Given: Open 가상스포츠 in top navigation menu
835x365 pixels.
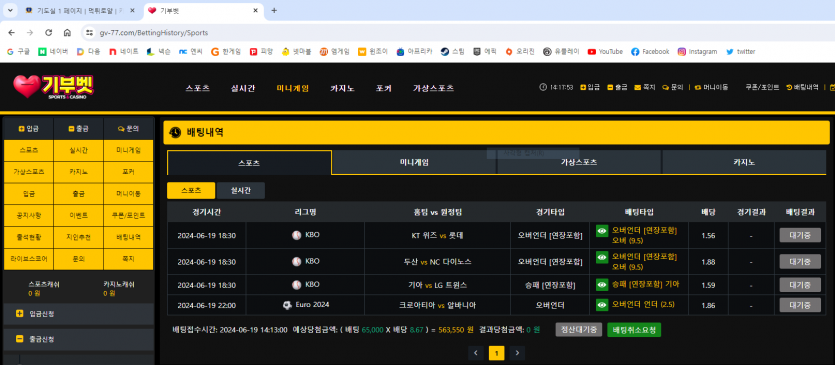Looking at the screenshot, I should (433, 88).
